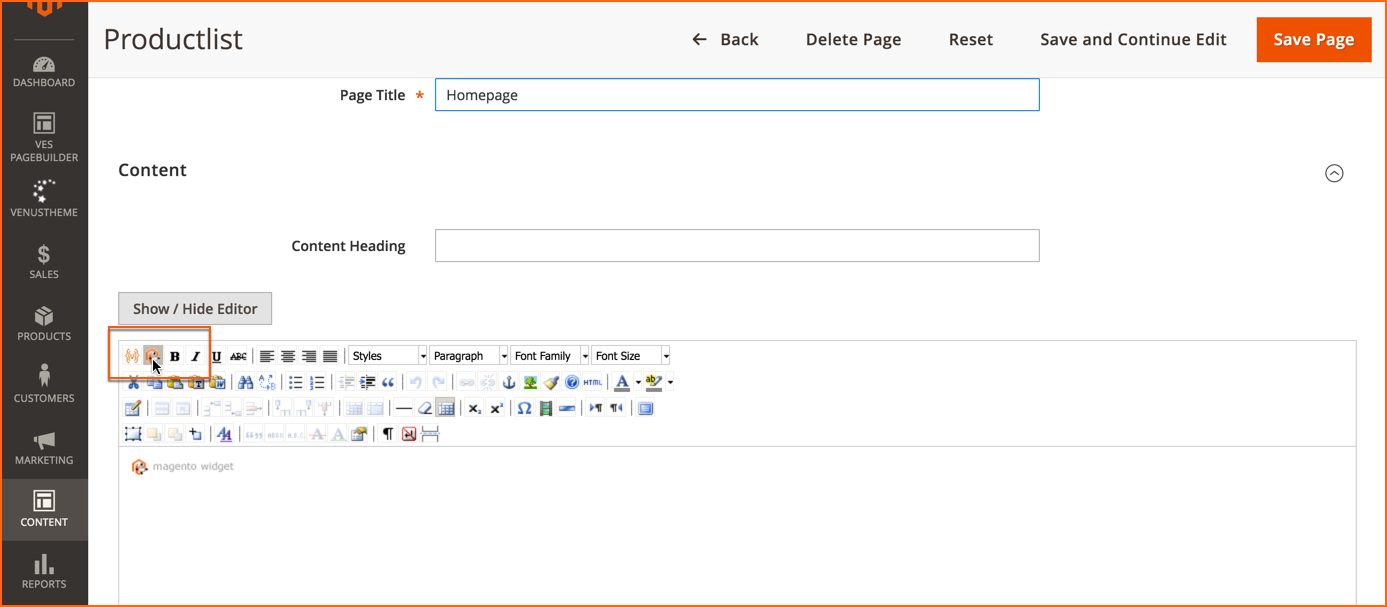Open the Marketing menu in sidebar
Image resolution: width=1387 pixels, height=607 pixels.
pyautogui.click(x=44, y=447)
